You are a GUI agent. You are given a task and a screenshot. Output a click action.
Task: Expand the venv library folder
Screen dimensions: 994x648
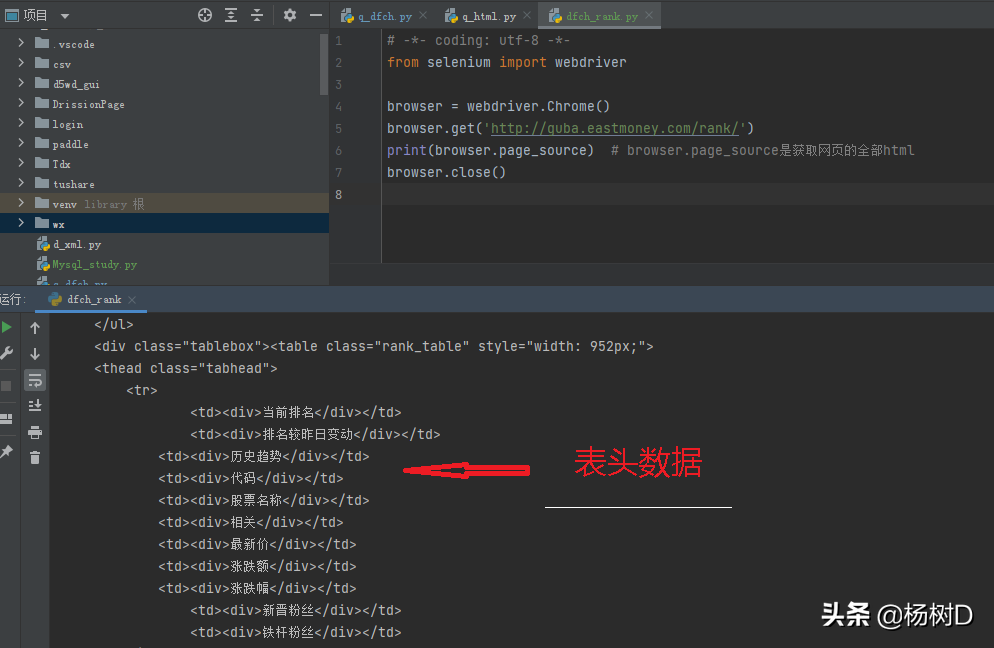(x=21, y=204)
